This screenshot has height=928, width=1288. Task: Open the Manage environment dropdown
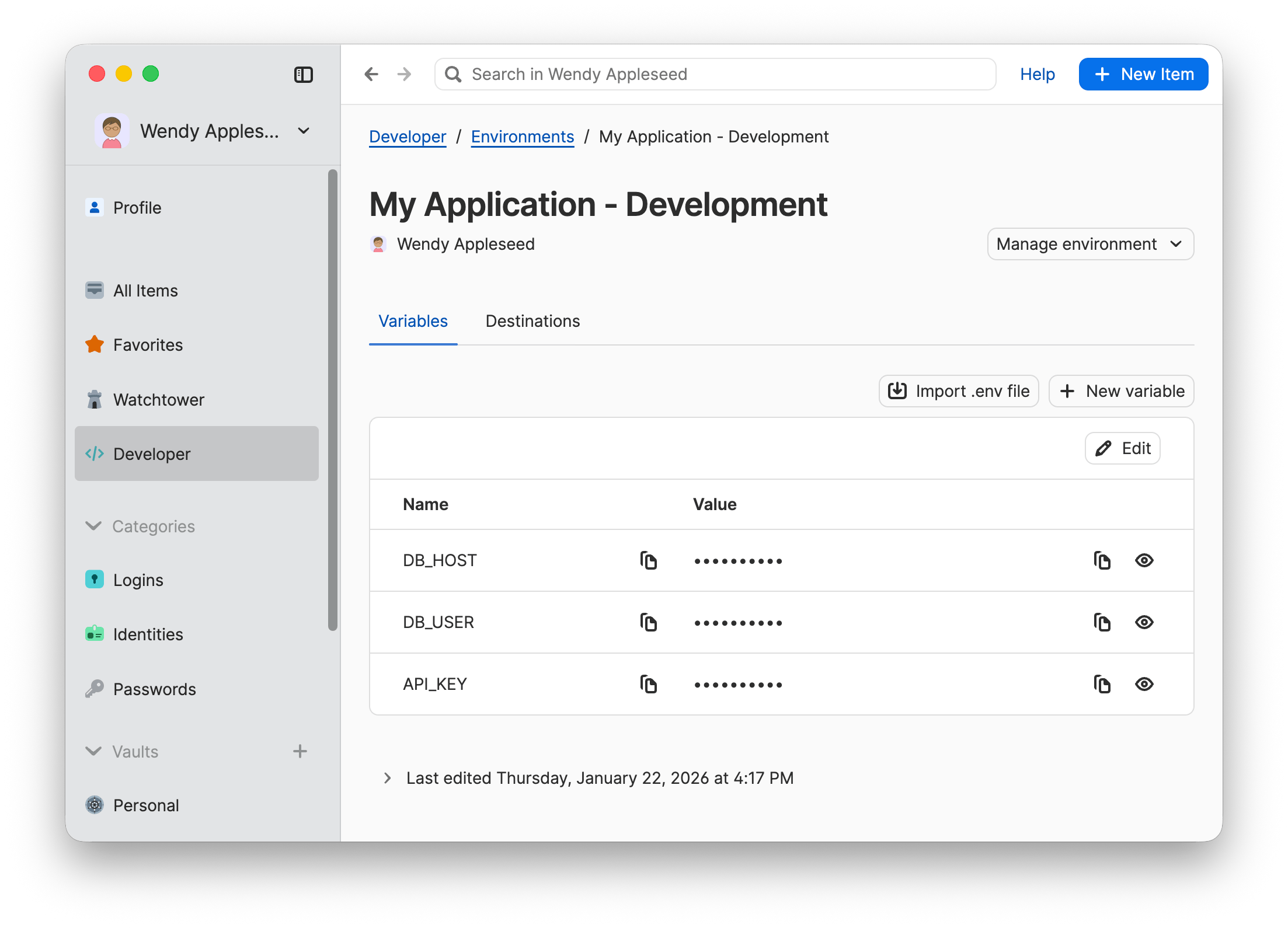[x=1089, y=244]
